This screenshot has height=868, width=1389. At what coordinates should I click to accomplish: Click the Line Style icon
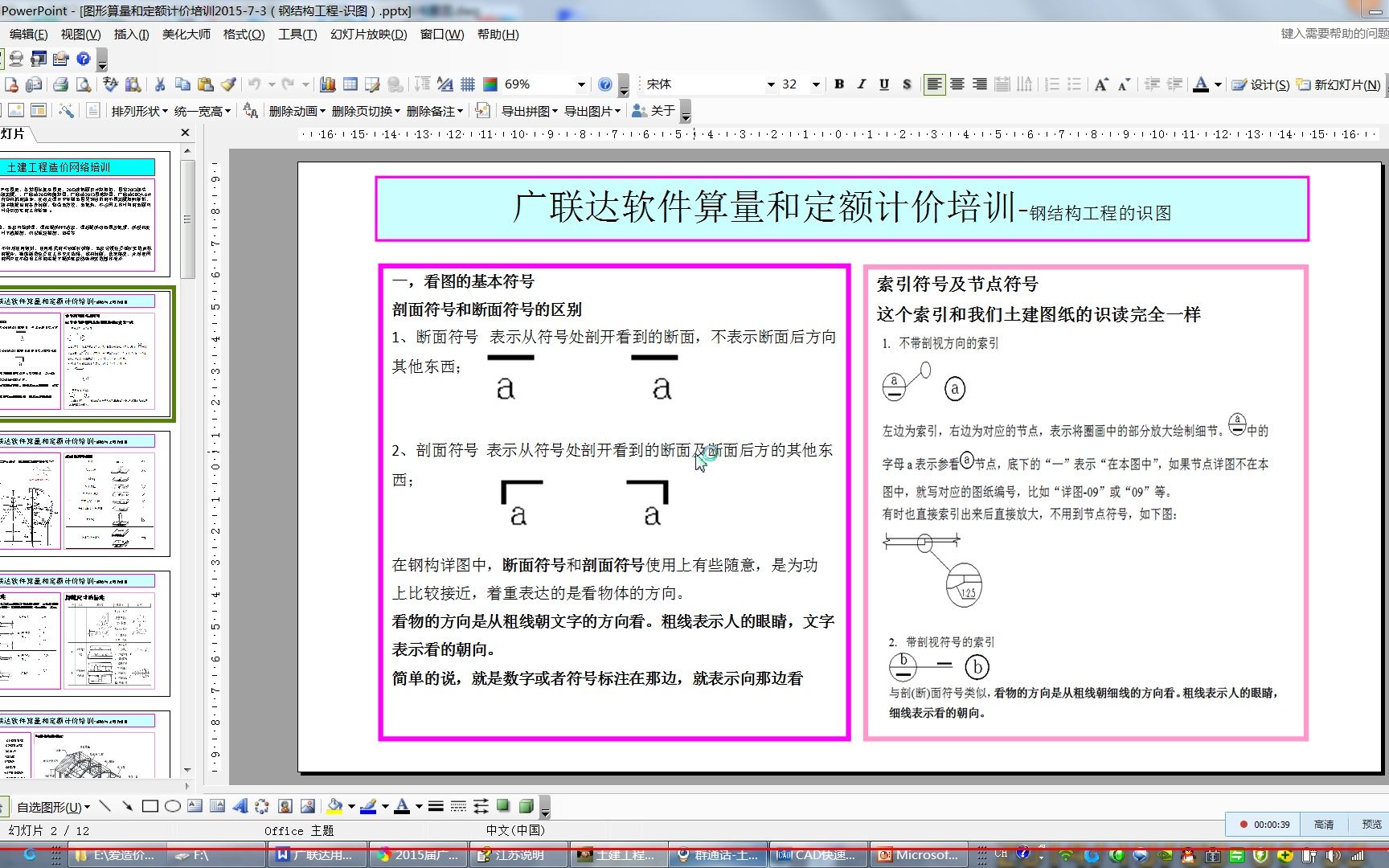(x=436, y=806)
